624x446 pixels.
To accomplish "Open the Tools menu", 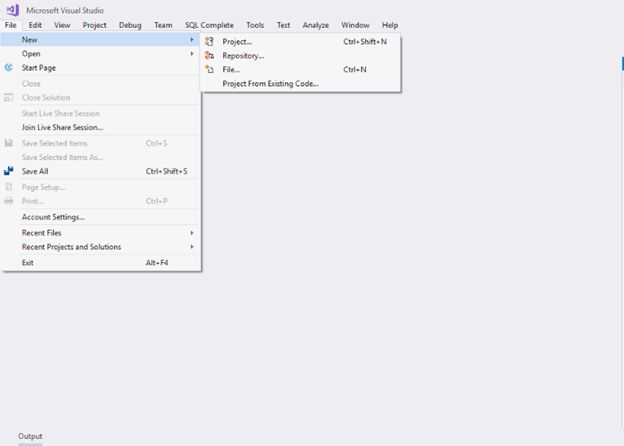I will pyautogui.click(x=255, y=25).
